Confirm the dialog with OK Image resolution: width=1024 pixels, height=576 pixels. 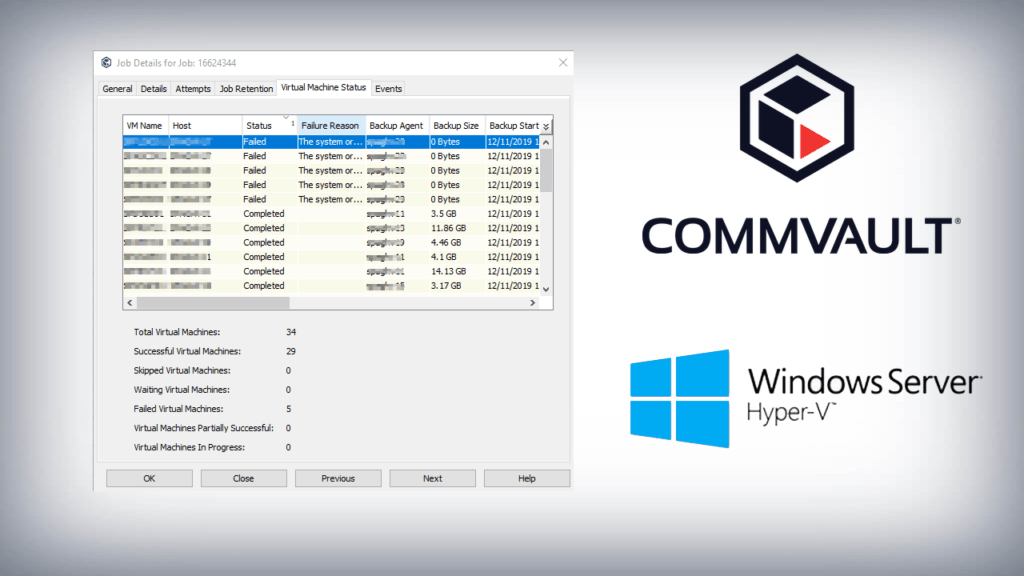[x=148, y=478]
